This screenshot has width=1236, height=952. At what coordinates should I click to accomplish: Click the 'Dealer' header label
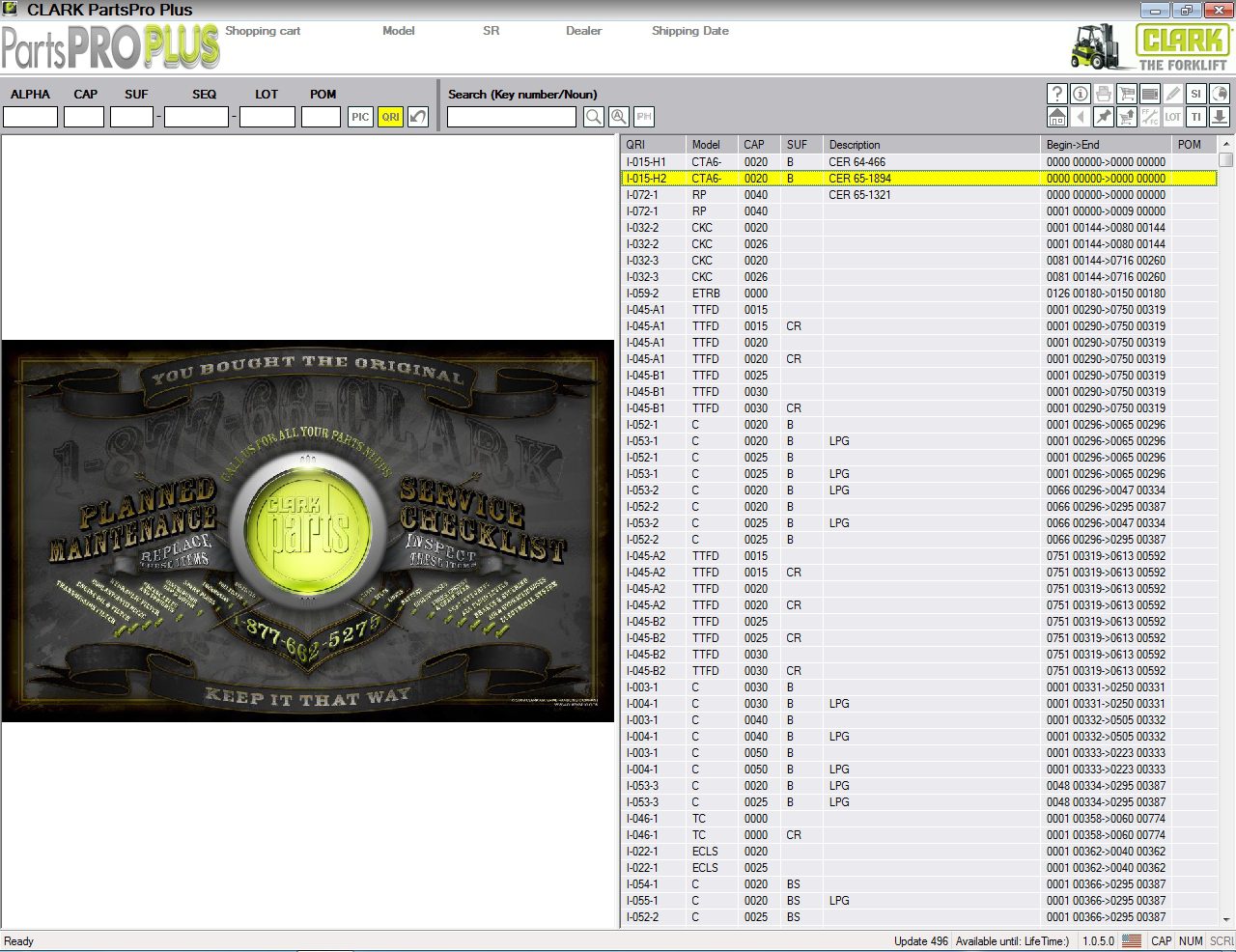(x=584, y=31)
